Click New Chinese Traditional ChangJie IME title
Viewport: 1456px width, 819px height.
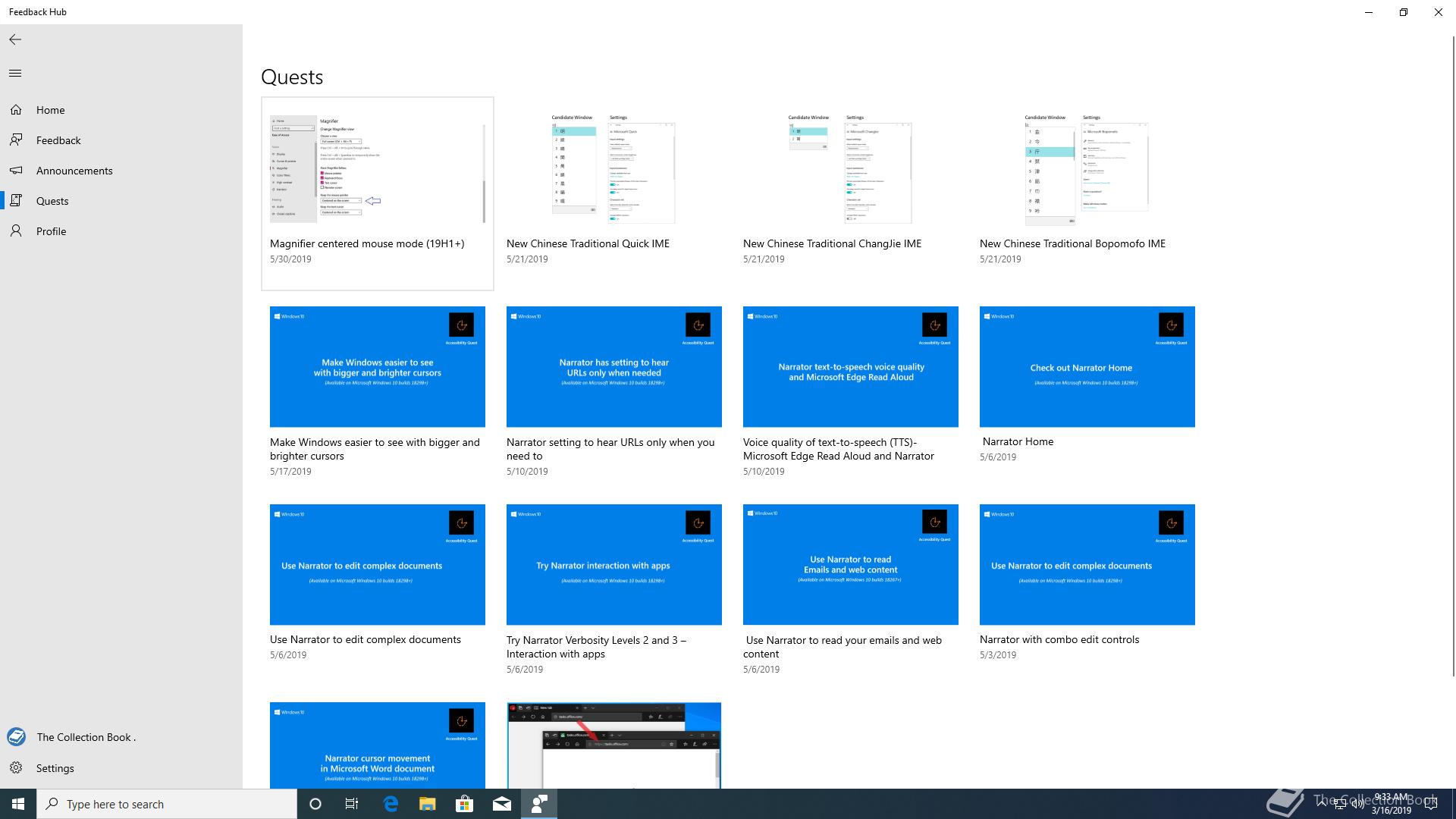[x=832, y=243]
